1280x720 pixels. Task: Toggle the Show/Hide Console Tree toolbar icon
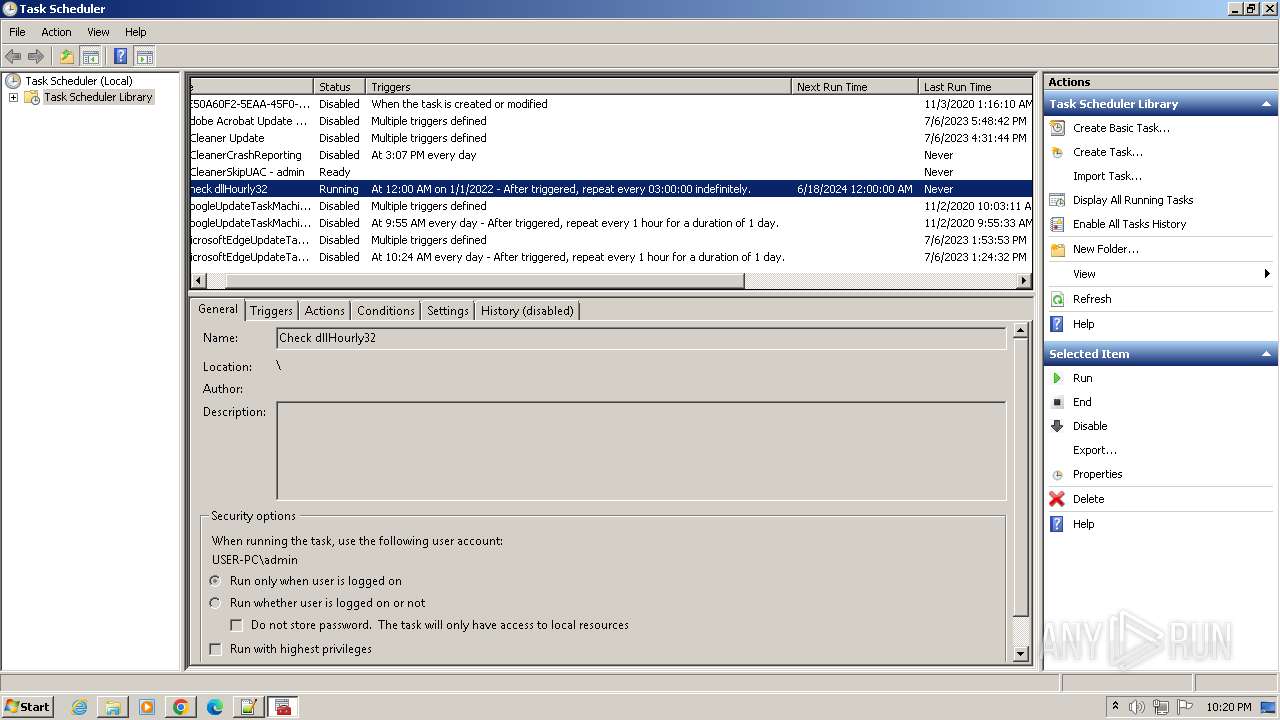(x=90, y=57)
